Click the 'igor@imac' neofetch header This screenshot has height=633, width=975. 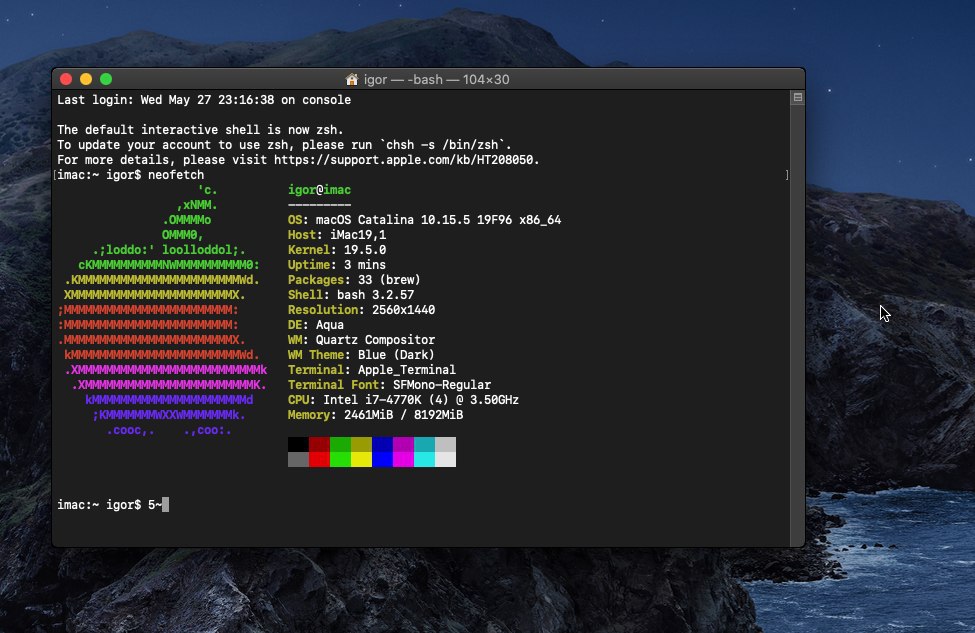[320, 190]
